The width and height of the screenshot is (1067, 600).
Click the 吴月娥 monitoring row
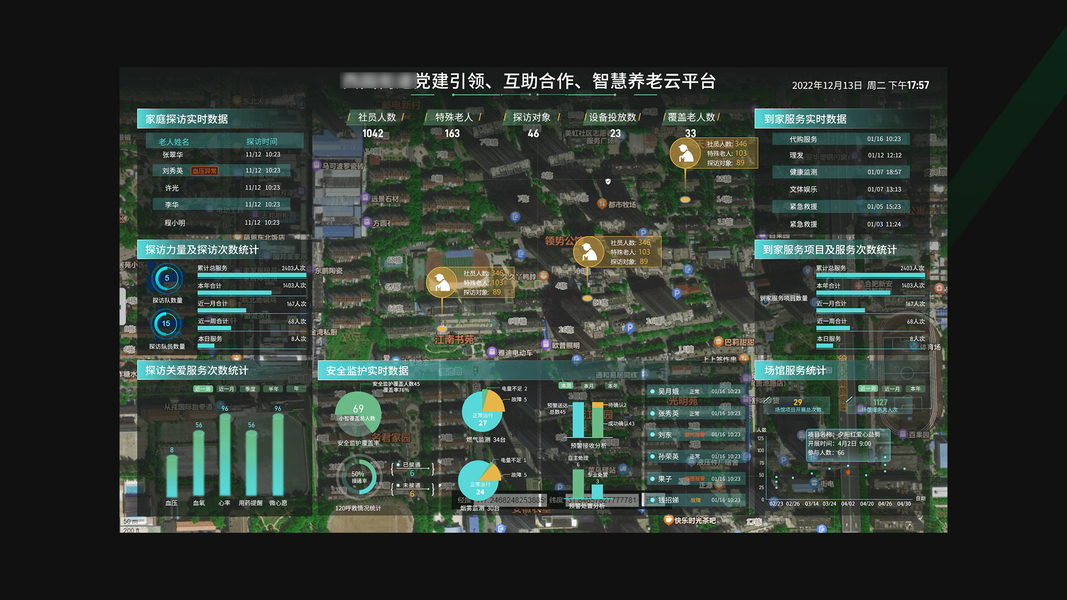coord(695,392)
